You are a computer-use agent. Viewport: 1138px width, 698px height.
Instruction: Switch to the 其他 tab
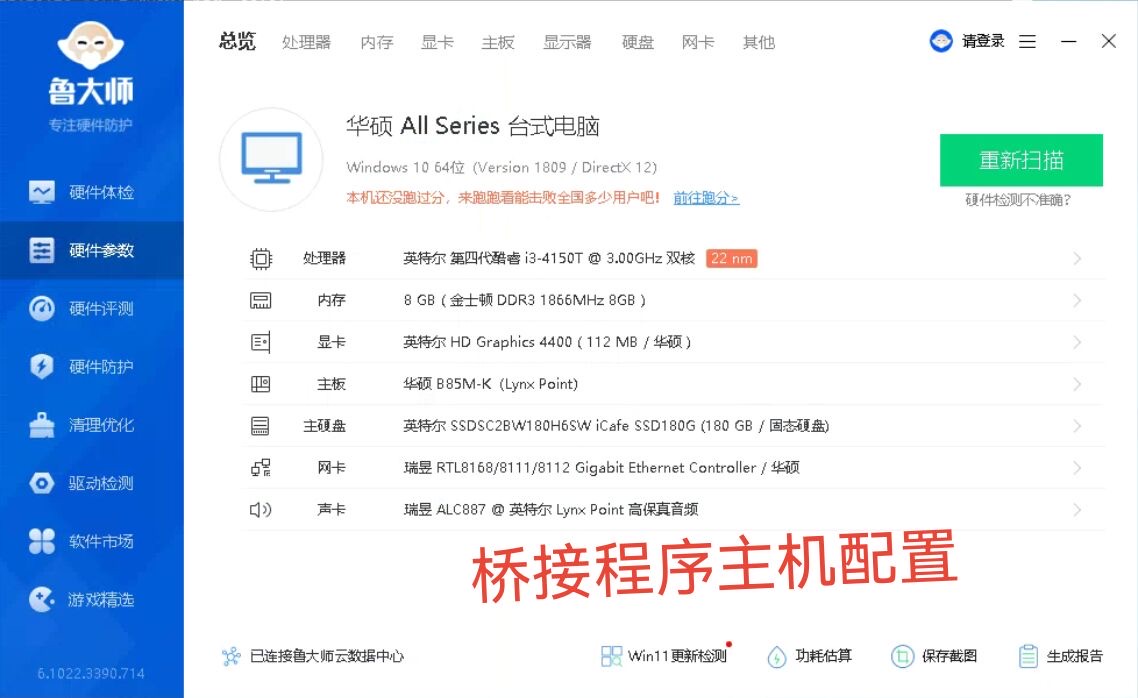[759, 42]
